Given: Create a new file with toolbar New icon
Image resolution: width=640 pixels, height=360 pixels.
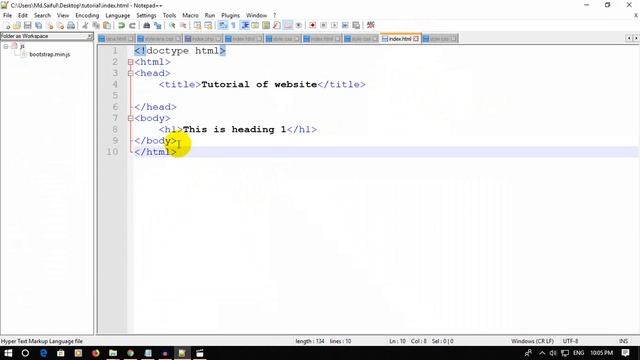Looking at the screenshot, I should click(x=7, y=25).
